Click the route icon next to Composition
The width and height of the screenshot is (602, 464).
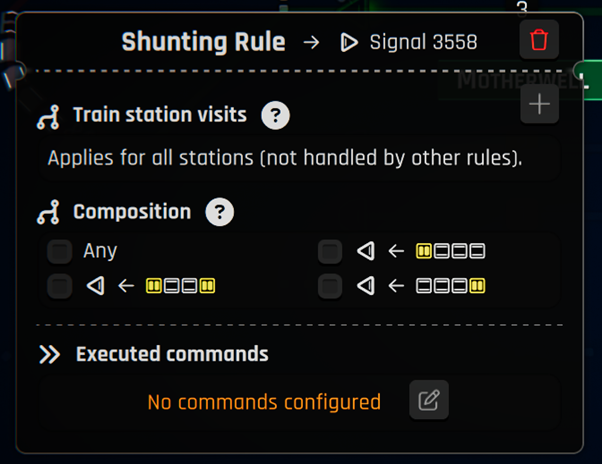click(x=48, y=212)
